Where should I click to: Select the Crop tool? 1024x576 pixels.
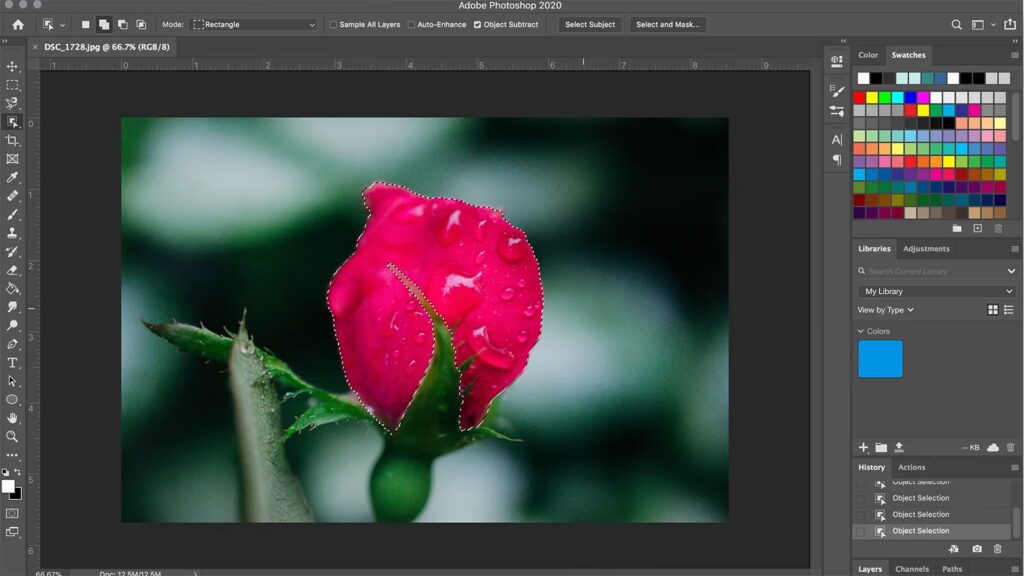(x=12, y=141)
